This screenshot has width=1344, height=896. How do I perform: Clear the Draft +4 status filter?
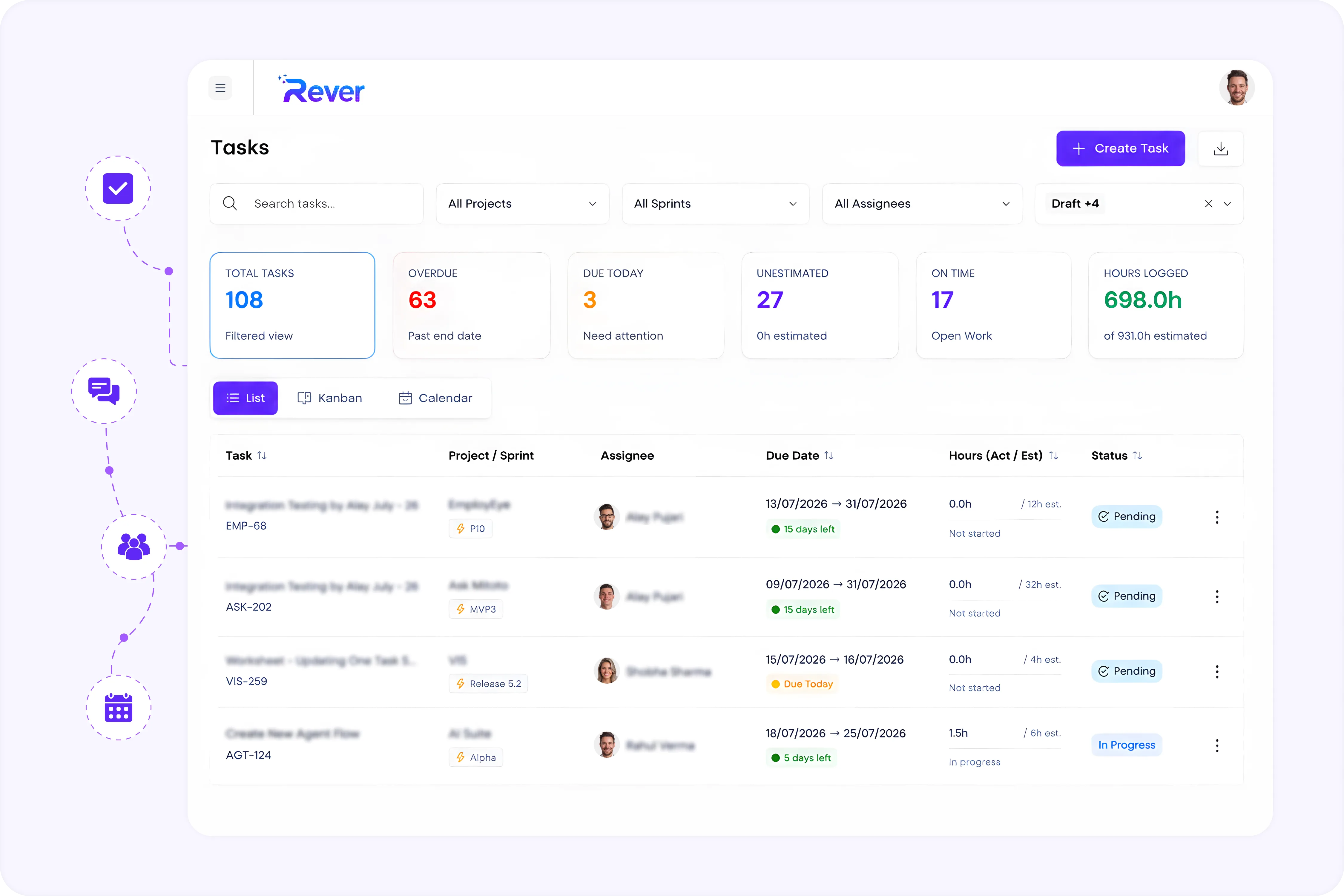[1209, 203]
